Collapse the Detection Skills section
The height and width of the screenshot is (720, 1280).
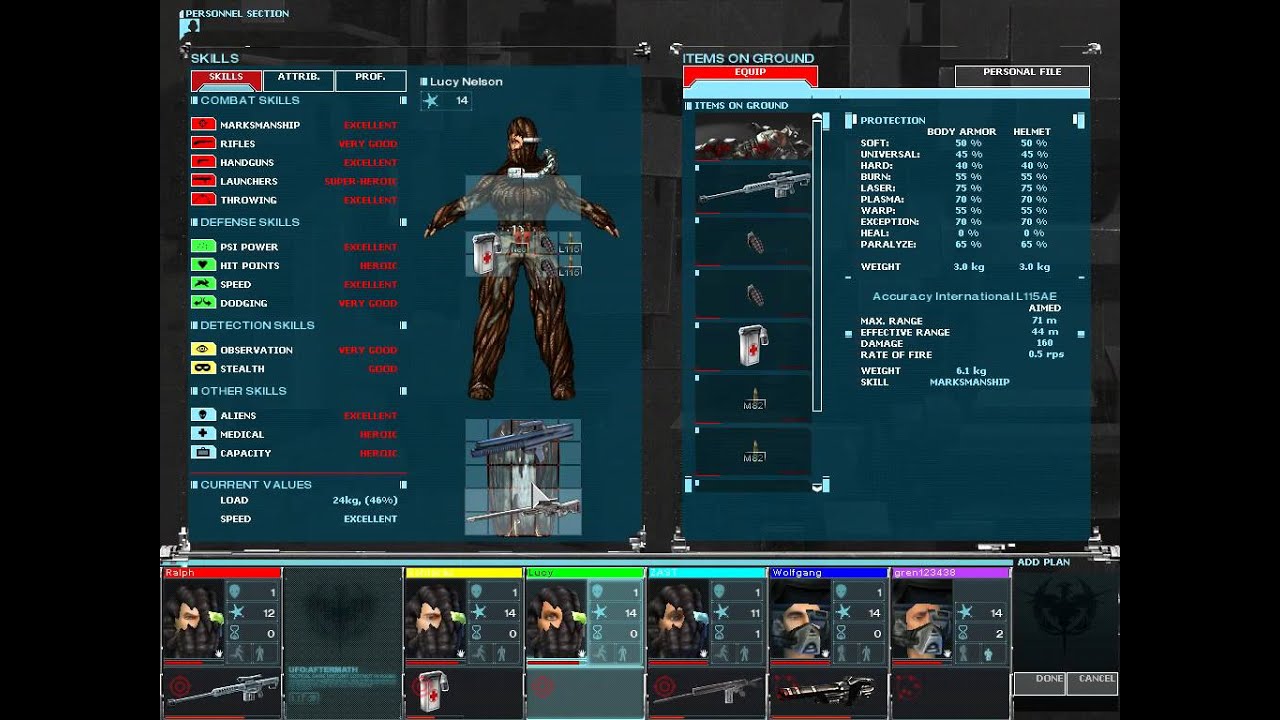(403, 325)
